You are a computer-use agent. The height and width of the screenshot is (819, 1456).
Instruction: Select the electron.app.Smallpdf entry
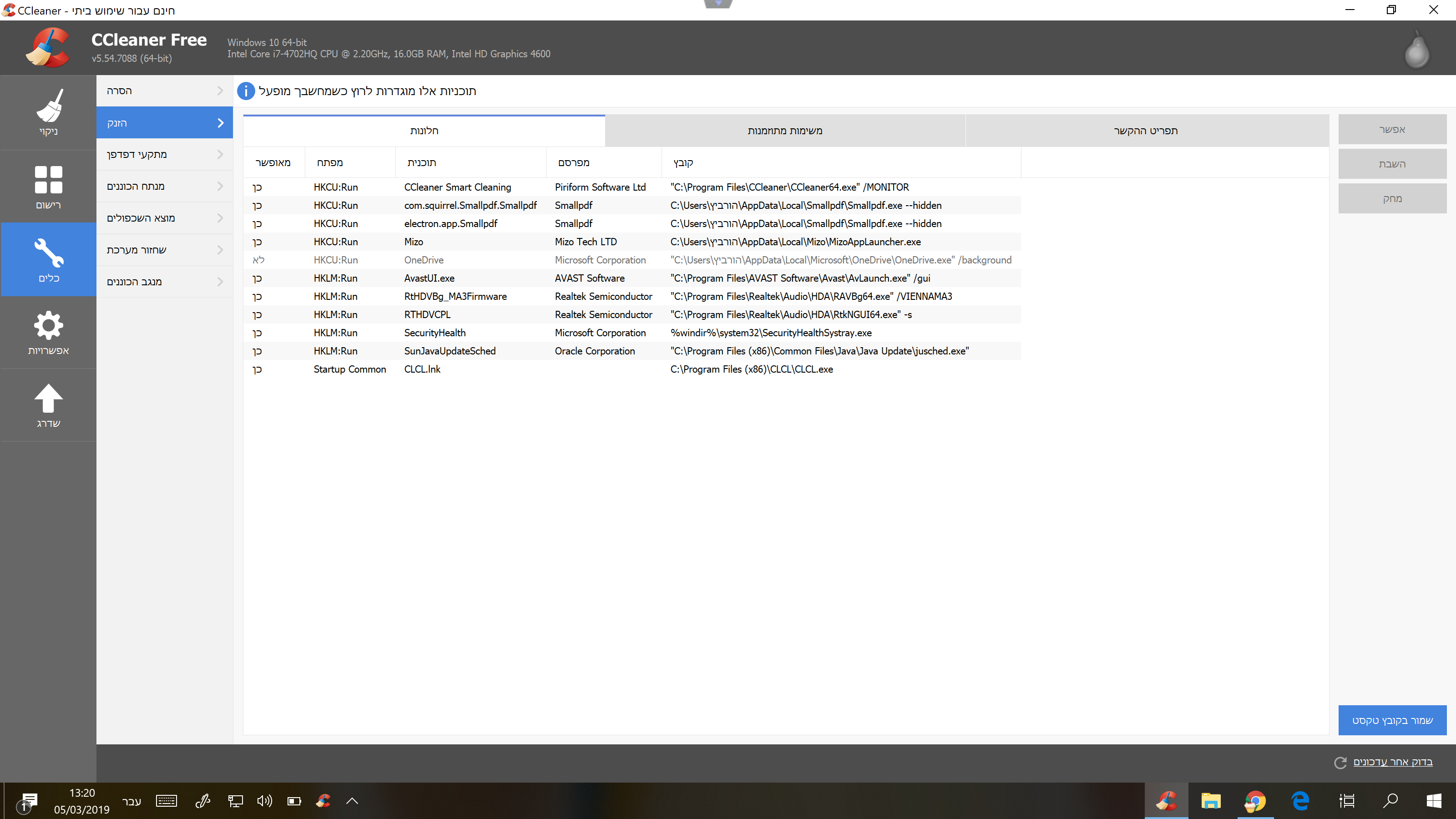[632, 223]
